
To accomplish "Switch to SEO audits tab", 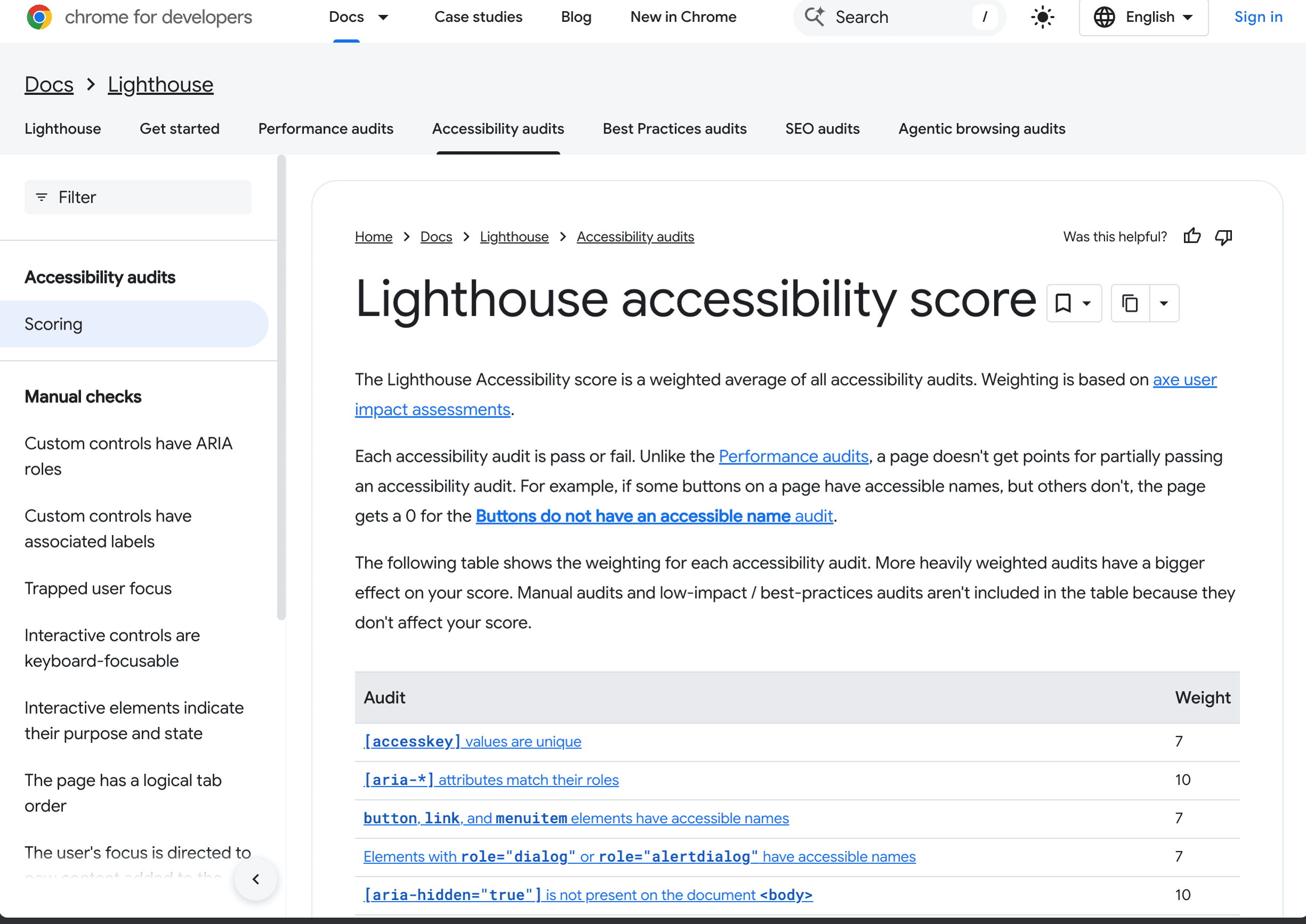I will (x=822, y=128).
